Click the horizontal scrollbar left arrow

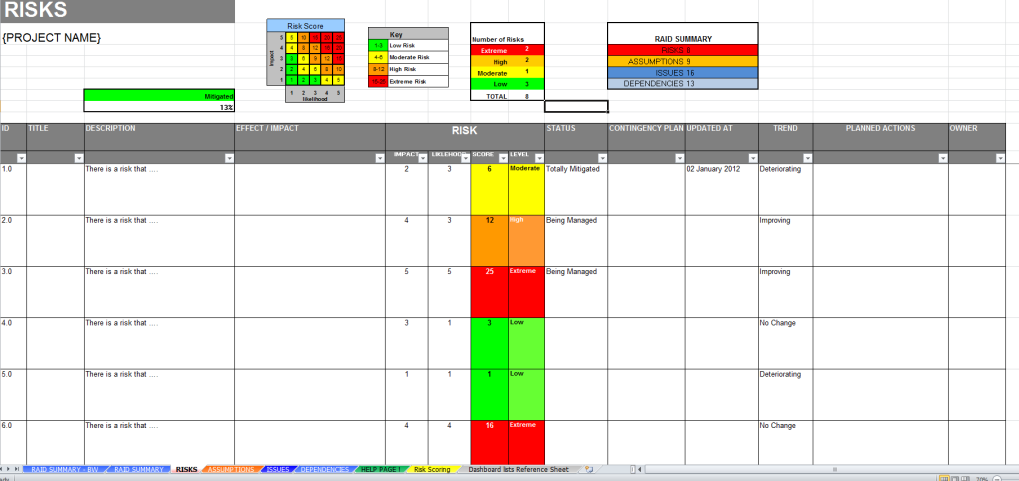[x=640, y=469]
